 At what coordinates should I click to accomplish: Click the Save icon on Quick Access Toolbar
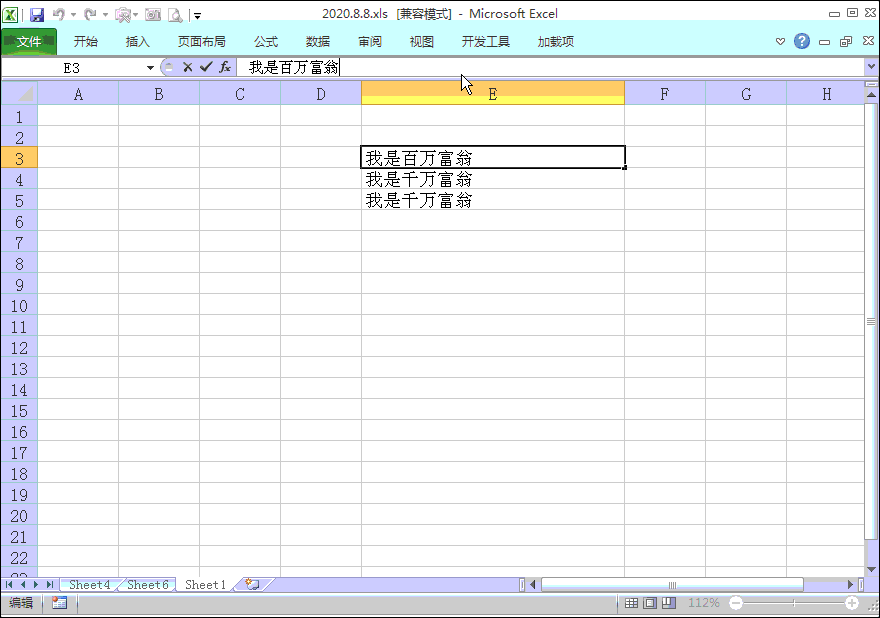pos(37,15)
